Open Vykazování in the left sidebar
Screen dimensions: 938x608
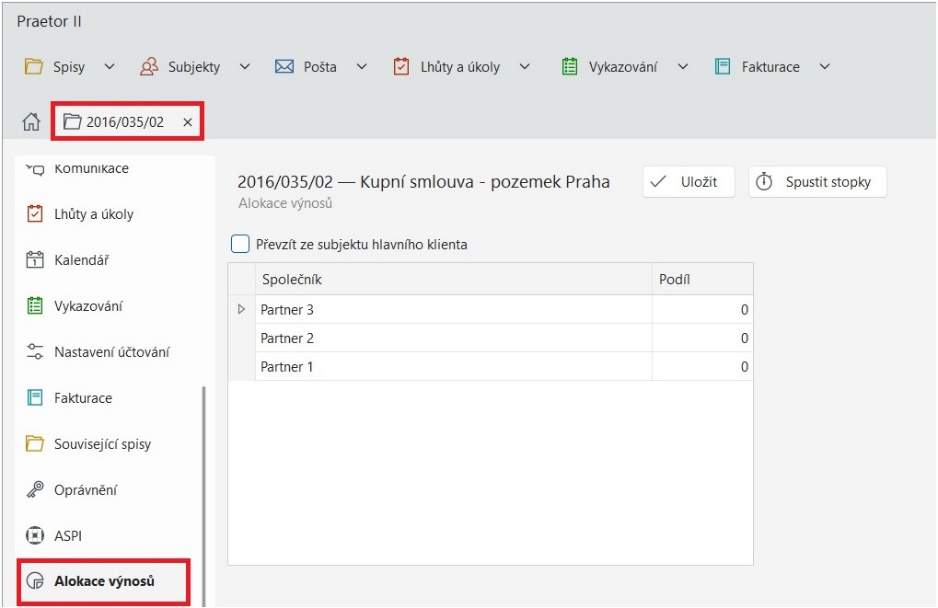(x=88, y=306)
